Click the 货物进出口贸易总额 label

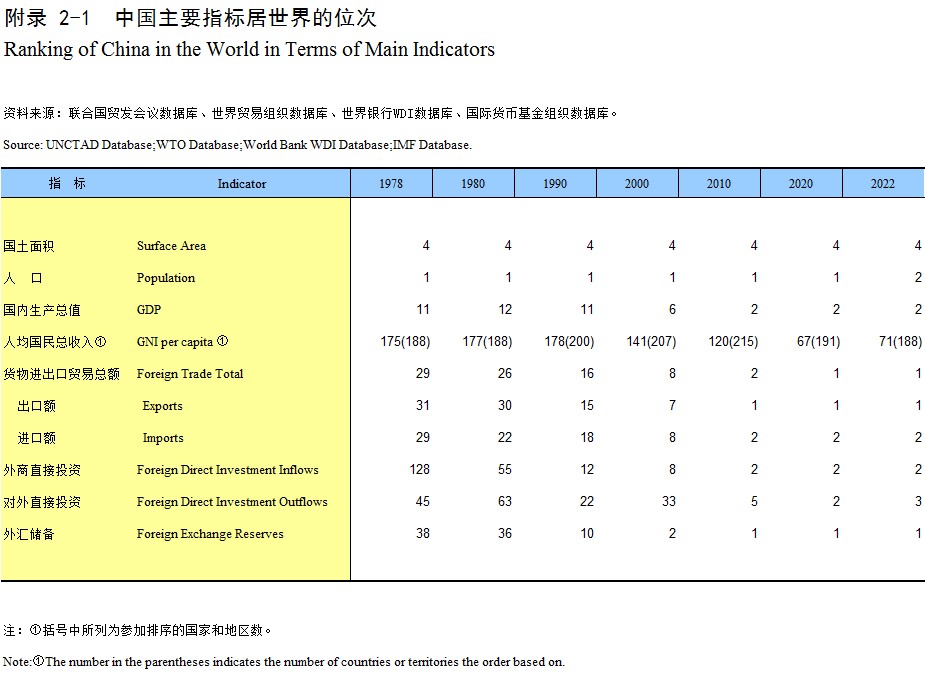pyautogui.click(x=61, y=374)
